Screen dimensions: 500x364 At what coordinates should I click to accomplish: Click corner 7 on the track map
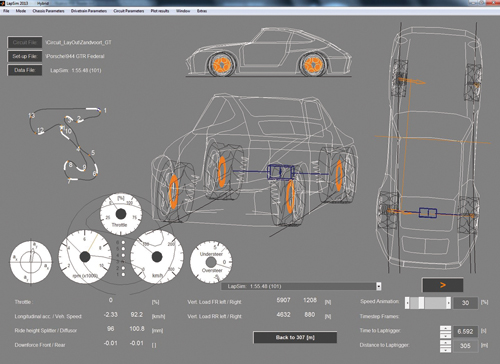click(x=69, y=181)
